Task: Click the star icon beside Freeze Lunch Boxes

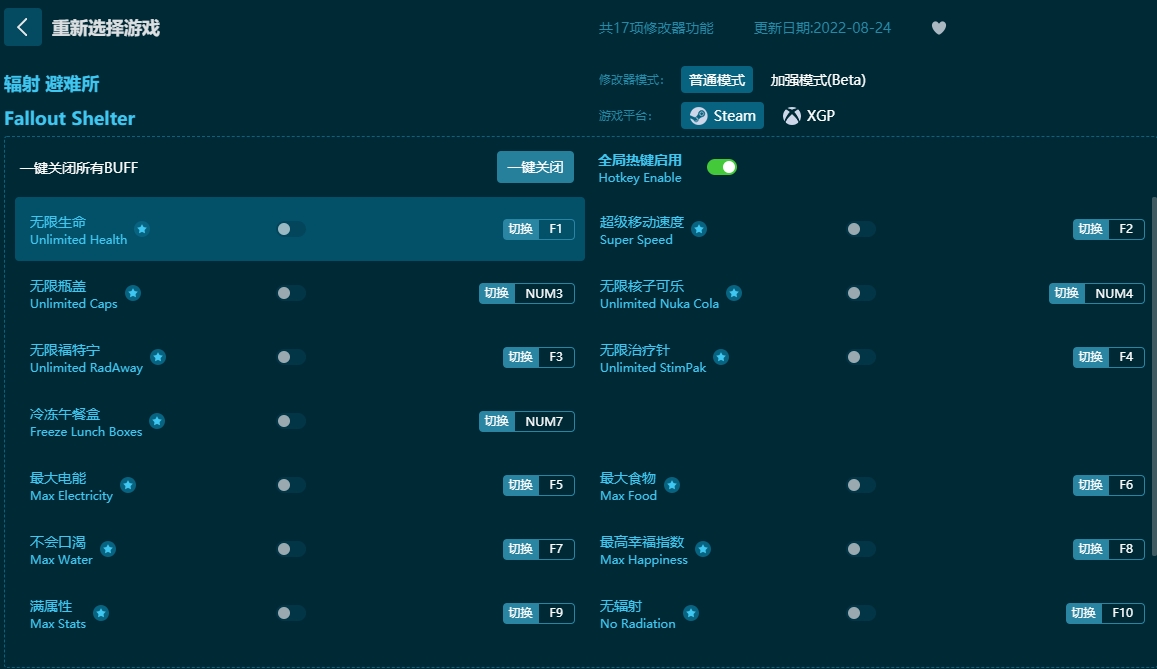Action: tap(157, 421)
